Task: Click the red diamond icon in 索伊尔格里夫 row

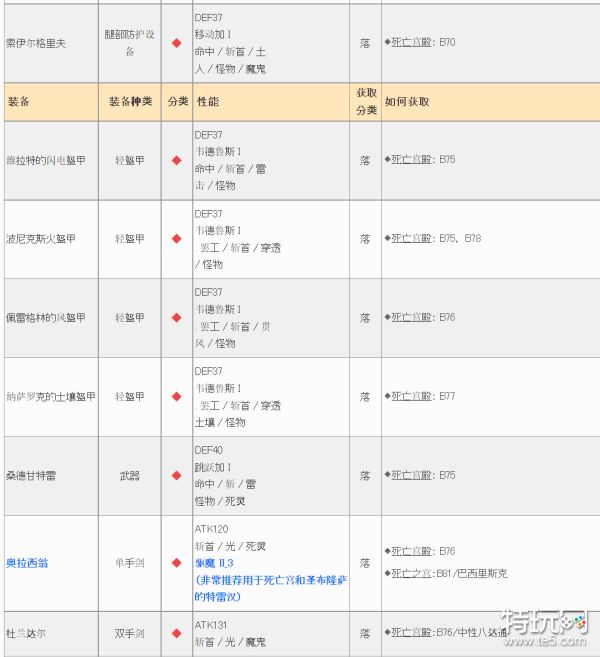Action: point(176,43)
